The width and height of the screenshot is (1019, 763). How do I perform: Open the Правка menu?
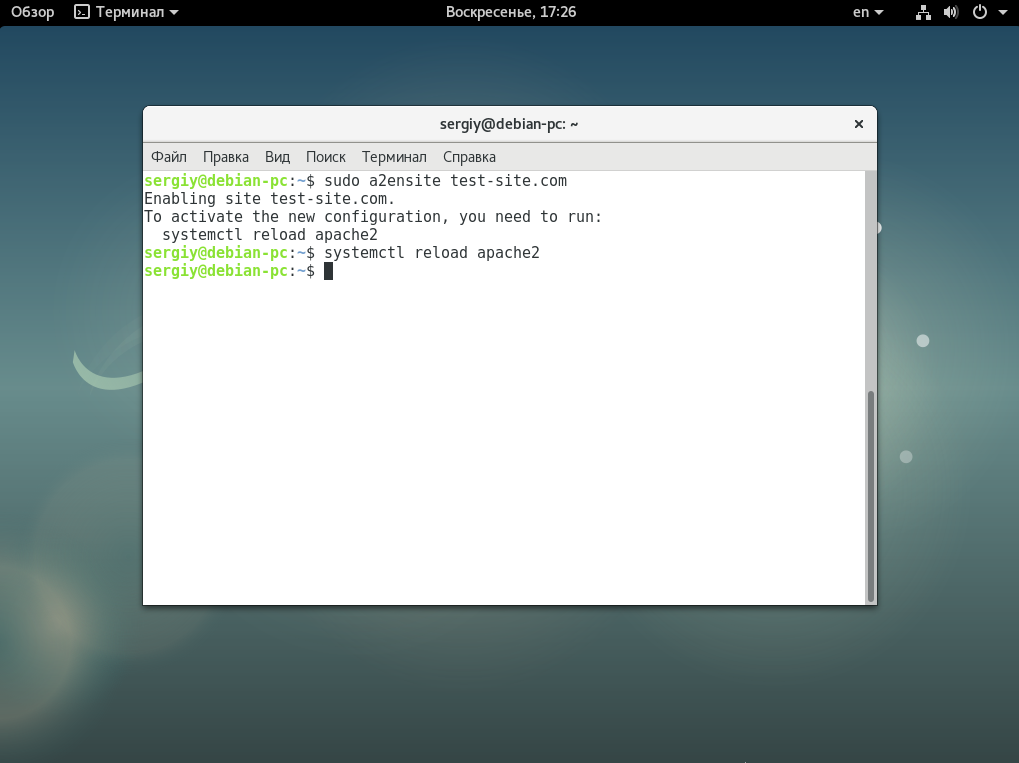[226, 157]
